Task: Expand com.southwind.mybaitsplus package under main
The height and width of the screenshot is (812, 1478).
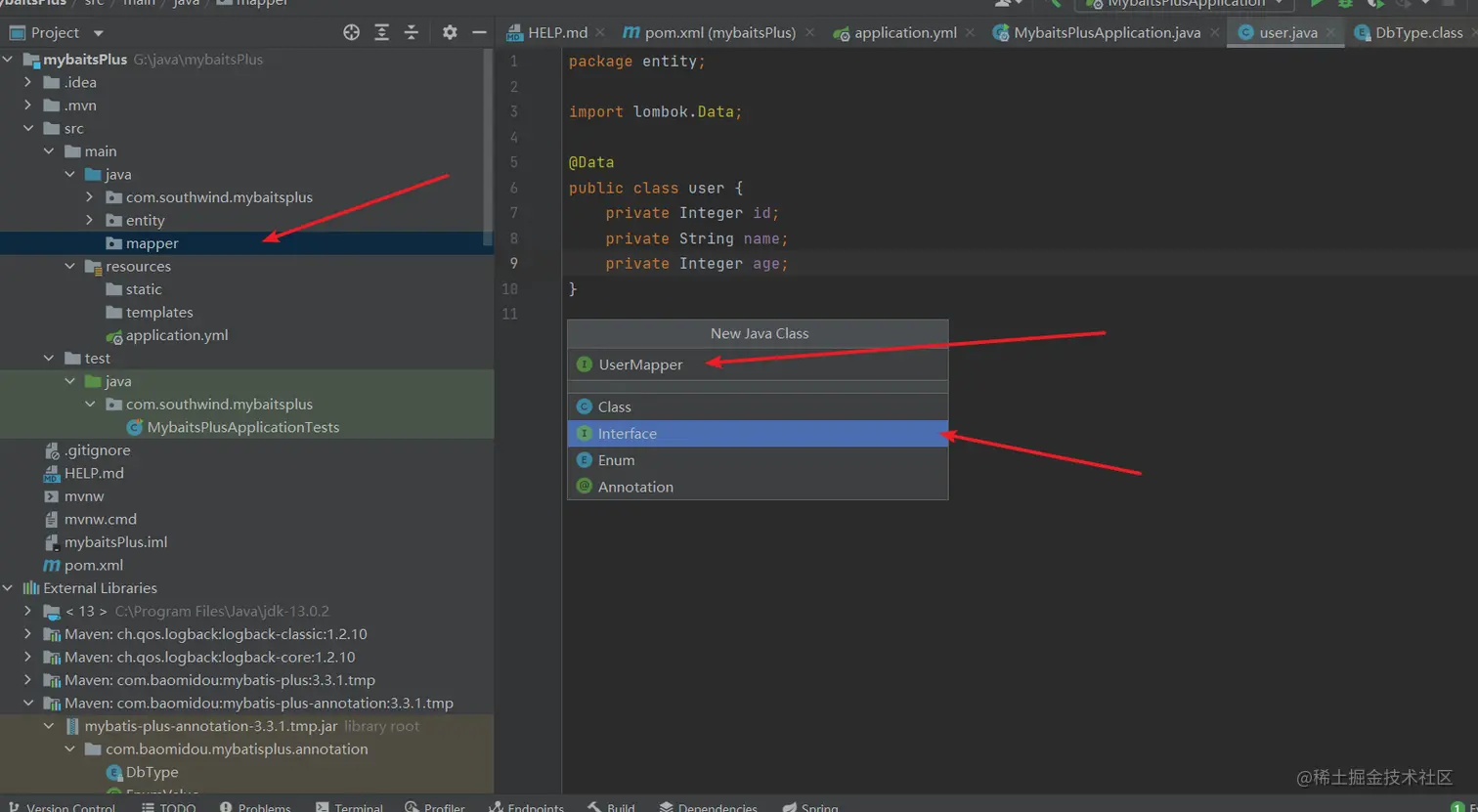Action: tap(90, 197)
